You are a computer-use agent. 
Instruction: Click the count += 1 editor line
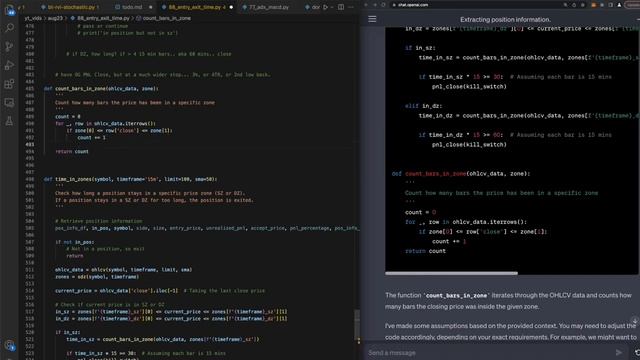(x=91, y=138)
